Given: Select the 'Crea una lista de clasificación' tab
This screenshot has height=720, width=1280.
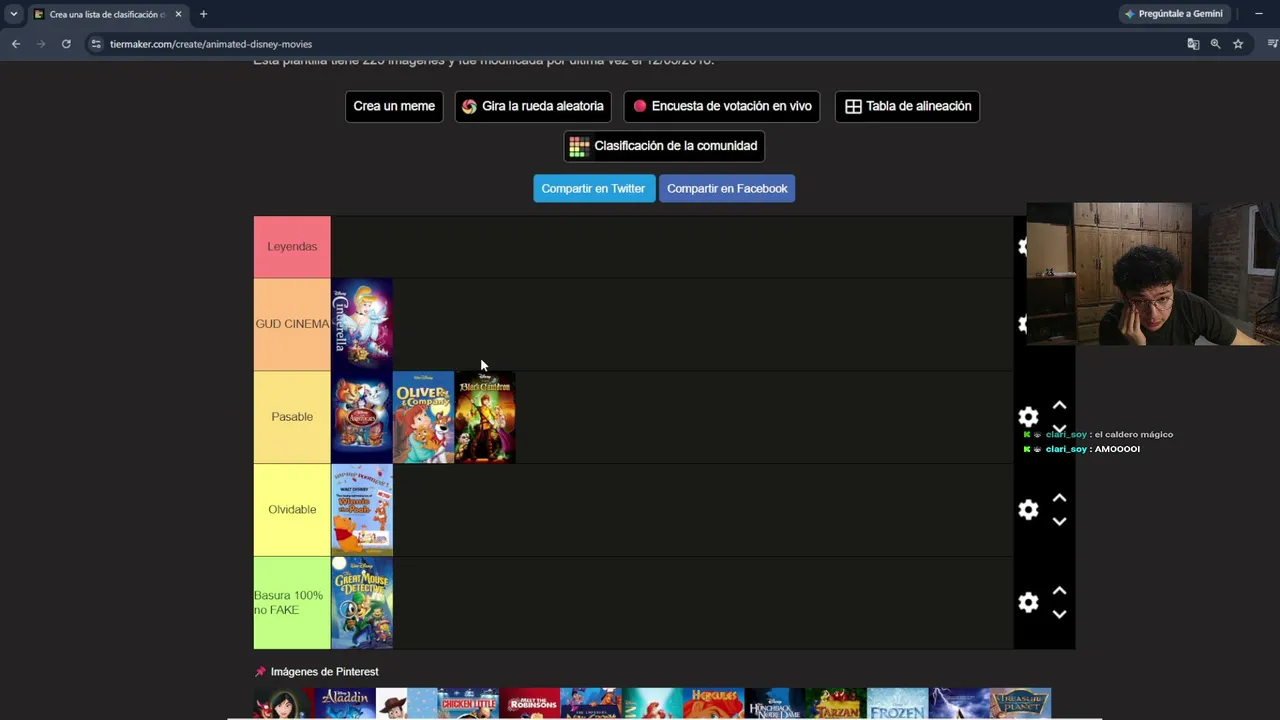Looking at the screenshot, I should click(x=107, y=14).
